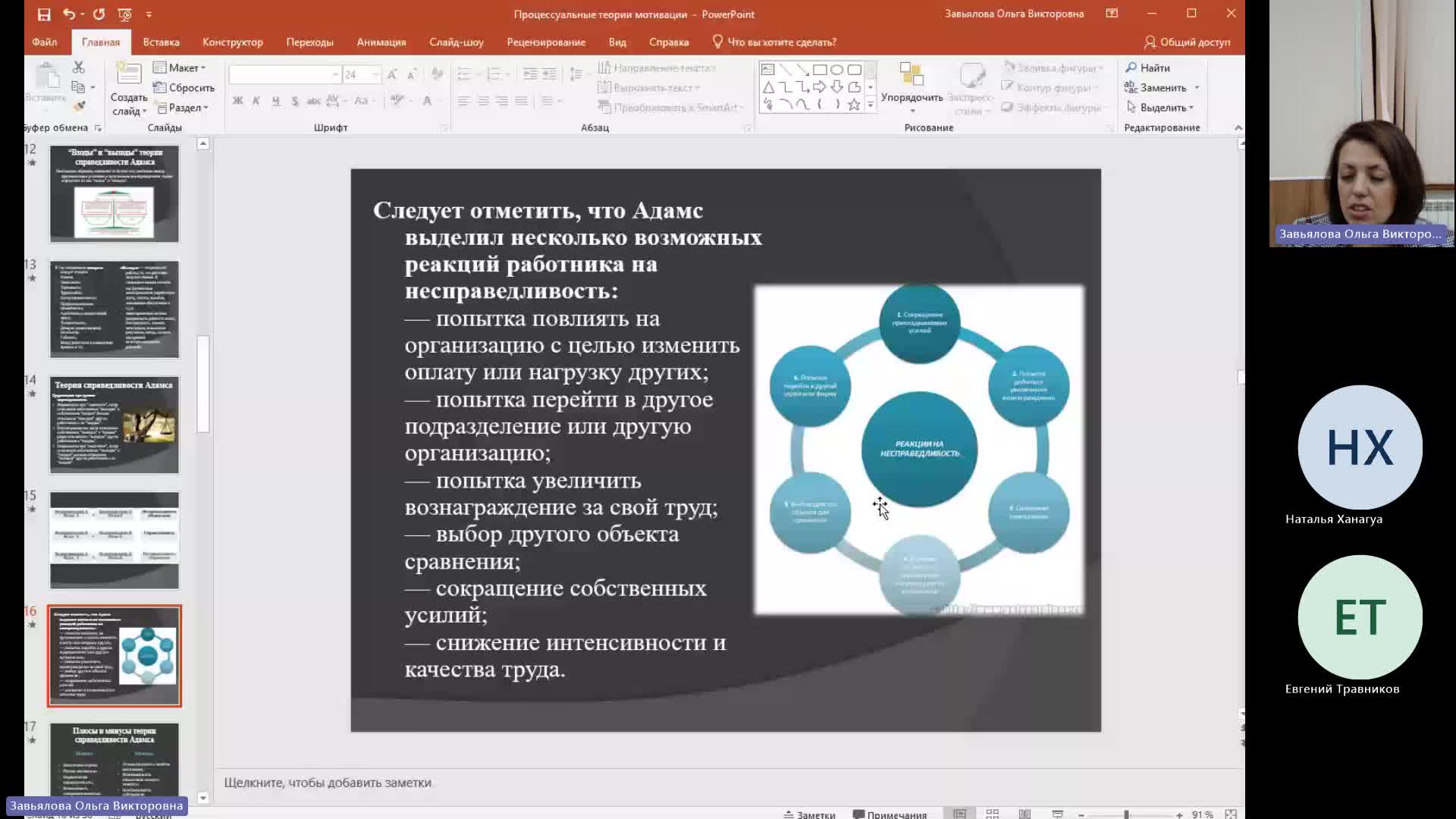Apply italic formatting (К)
The image size is (1456, 819).
click(256, 100)
